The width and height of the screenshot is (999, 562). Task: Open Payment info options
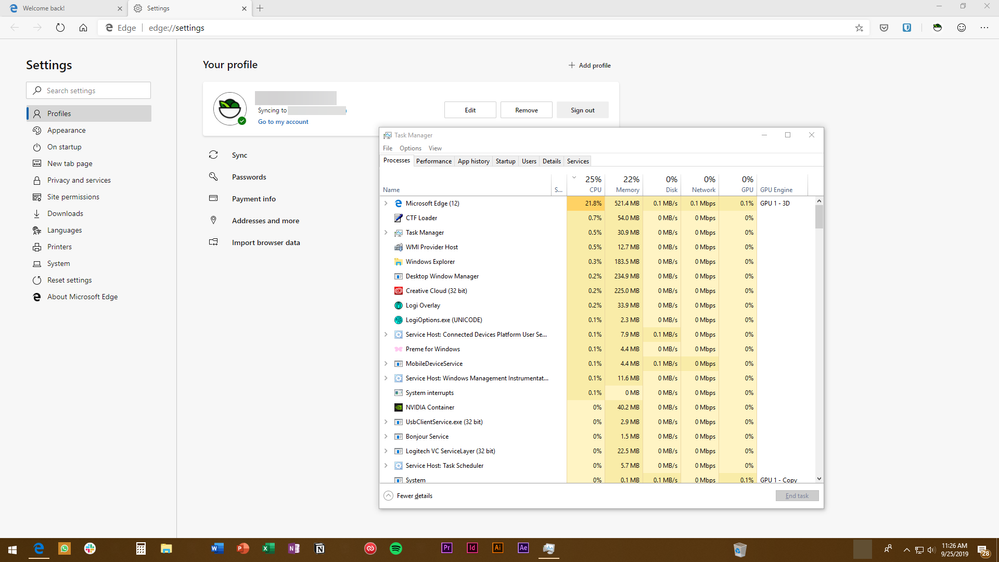click(x=254, y=199)
